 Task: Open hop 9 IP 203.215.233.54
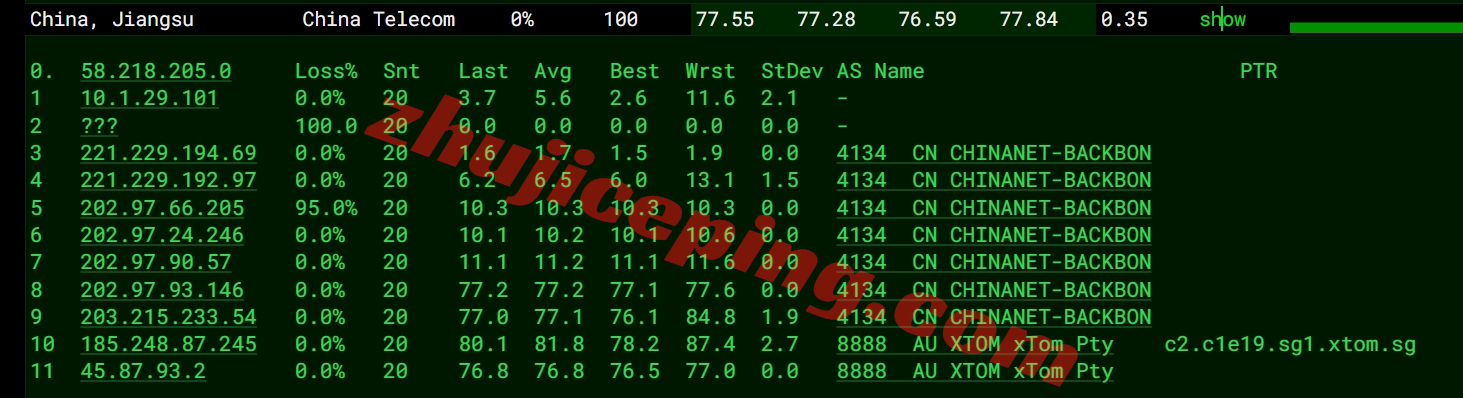pos(168,317)
